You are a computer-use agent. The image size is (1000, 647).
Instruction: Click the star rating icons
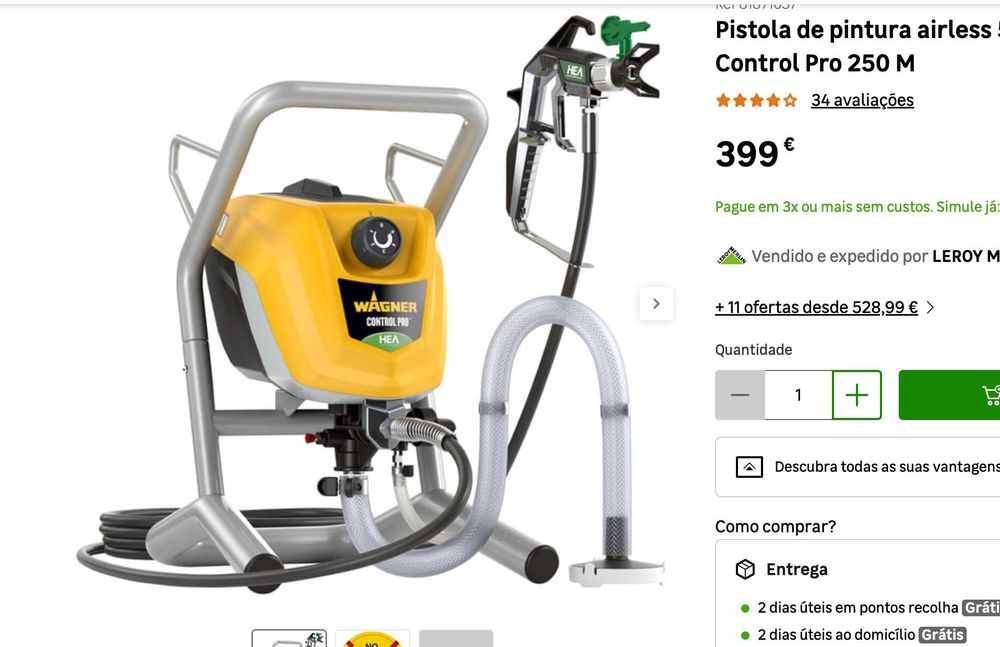click(756, 100)
